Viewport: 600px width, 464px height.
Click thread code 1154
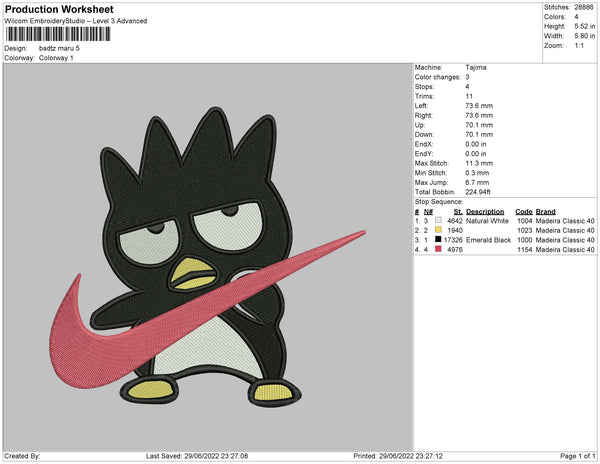tap(525, 249)
